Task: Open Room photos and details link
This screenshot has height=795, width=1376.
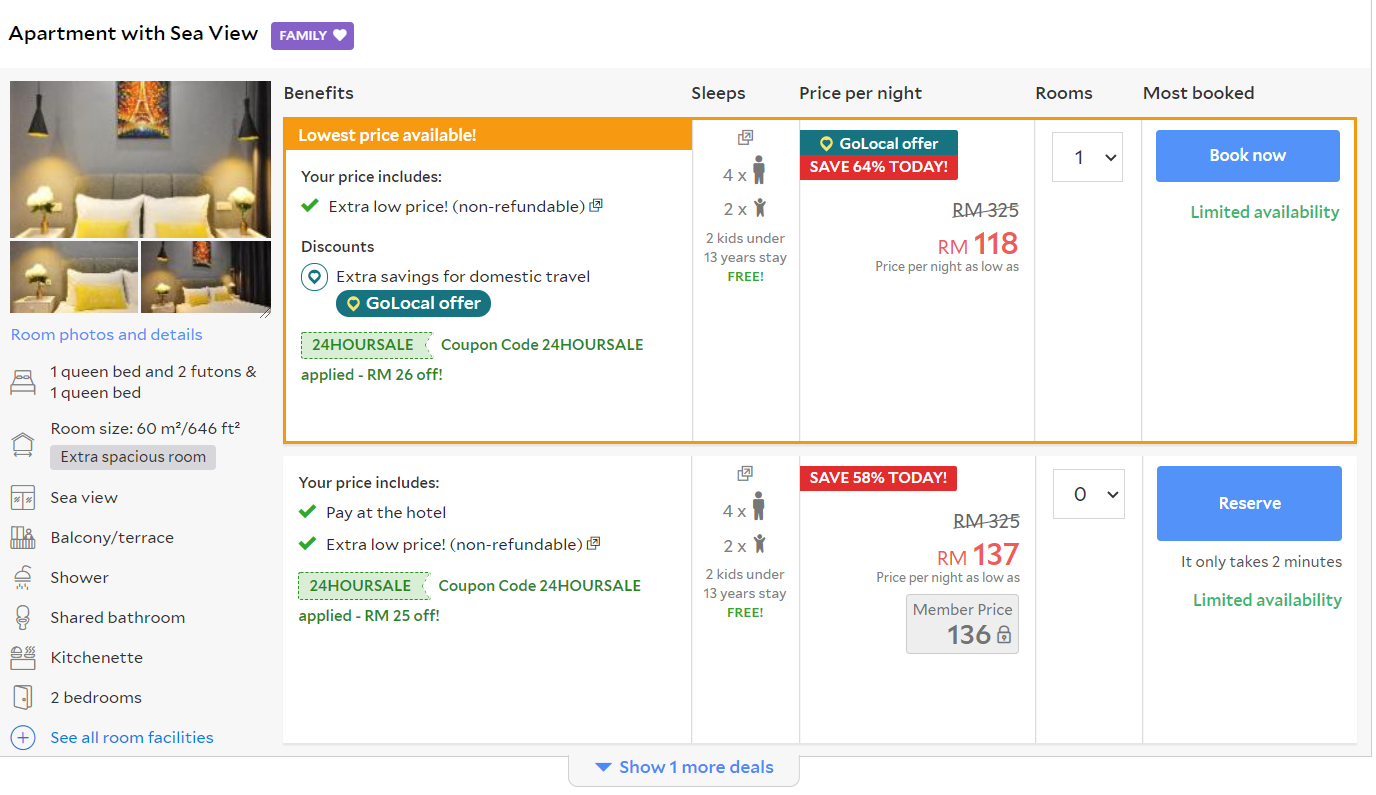Action: [107, 335]
